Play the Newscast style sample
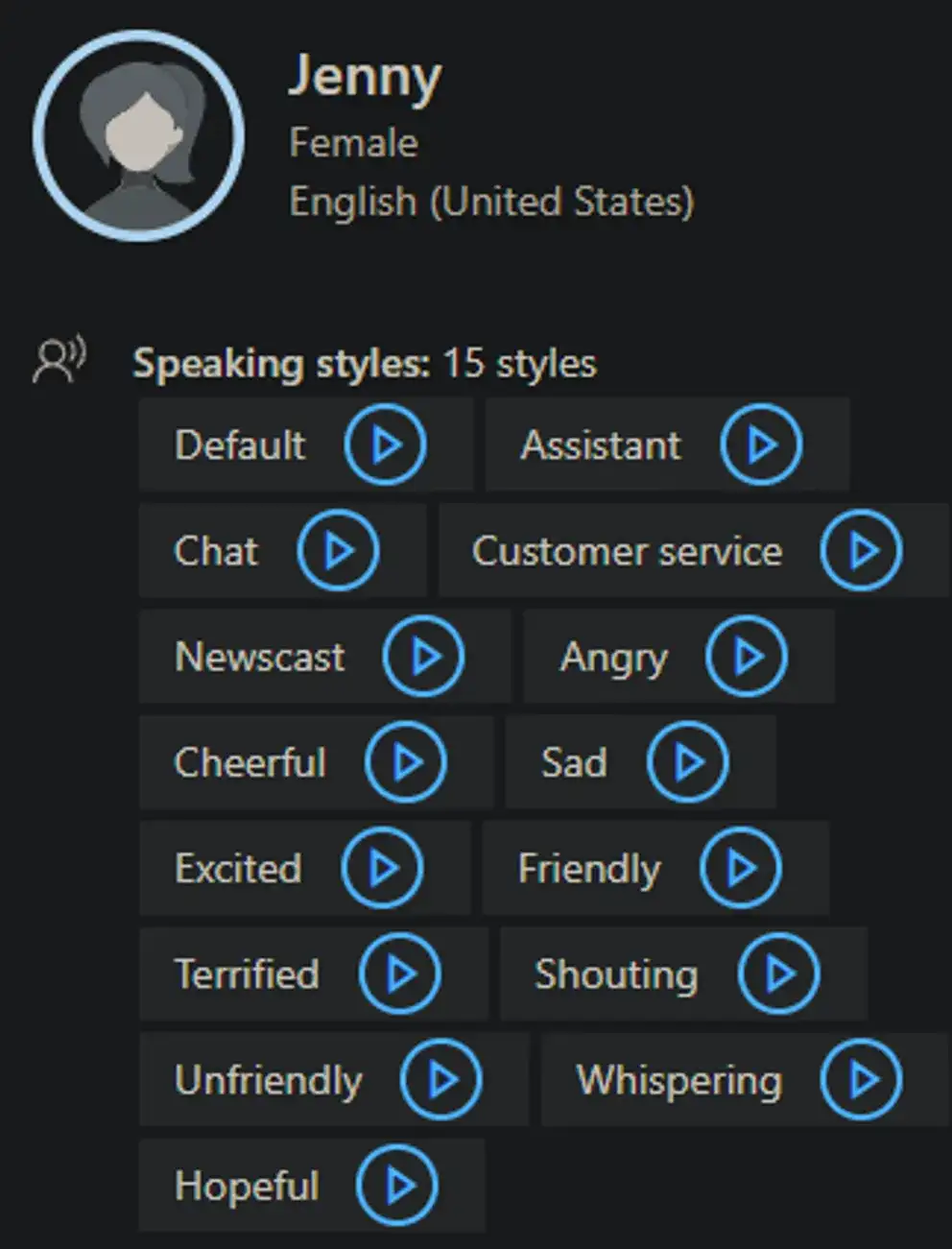The image size is (952, 1249). pyautogui.click(x=425, y=657)
